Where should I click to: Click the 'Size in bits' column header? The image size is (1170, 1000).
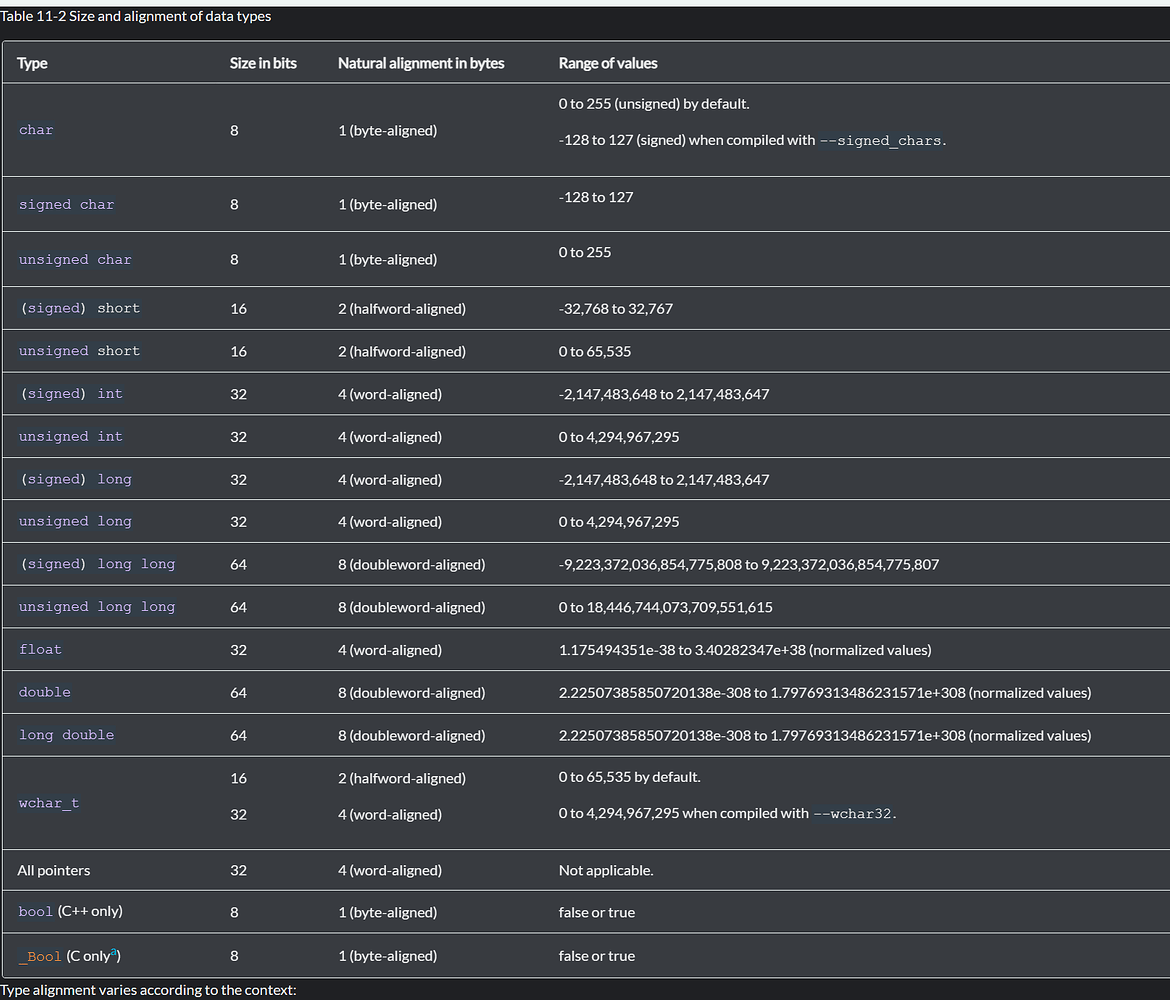point(263,63)
